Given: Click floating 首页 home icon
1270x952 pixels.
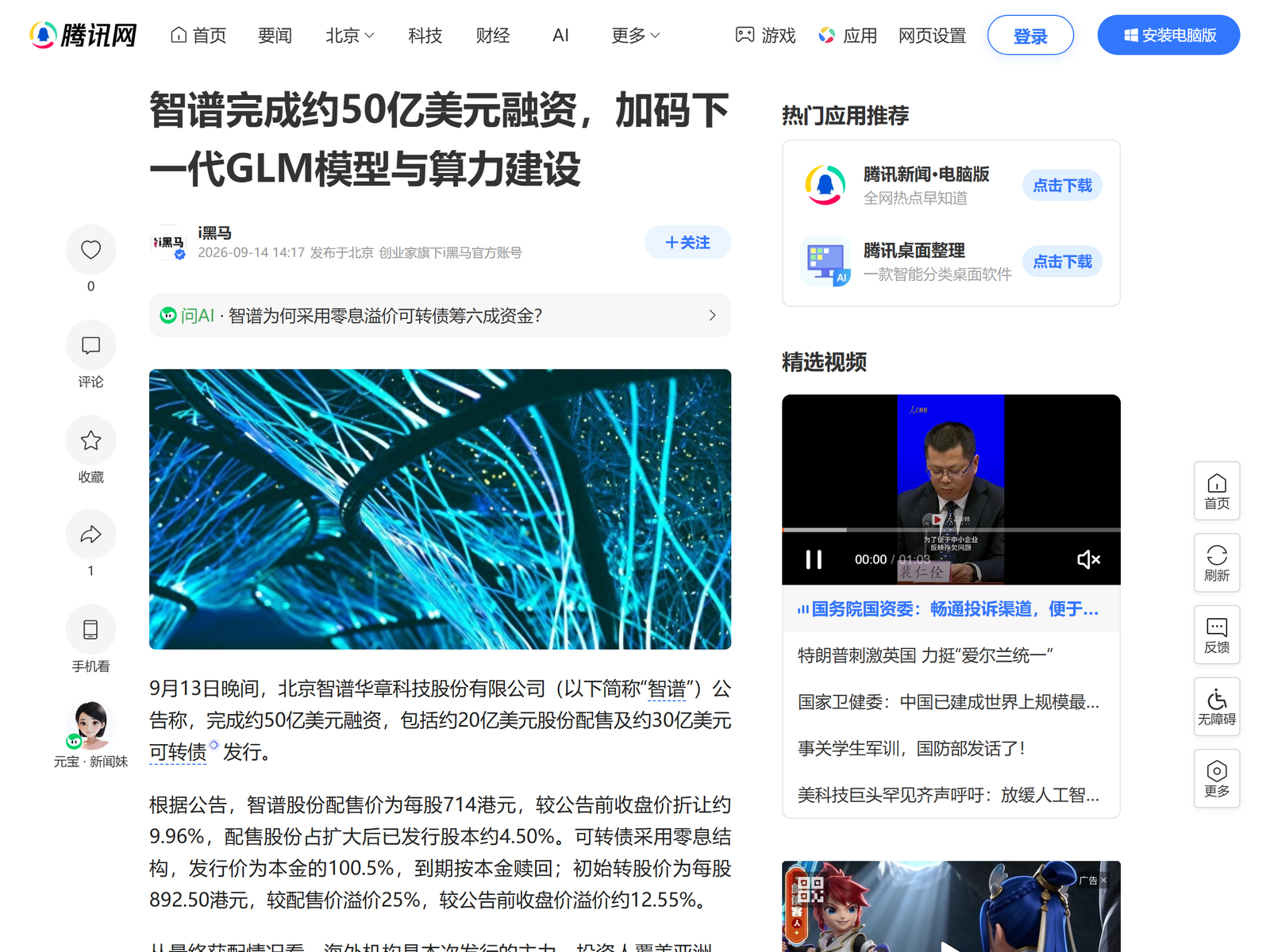Looking at the screenshot, I should click(x=1217, y=491).
